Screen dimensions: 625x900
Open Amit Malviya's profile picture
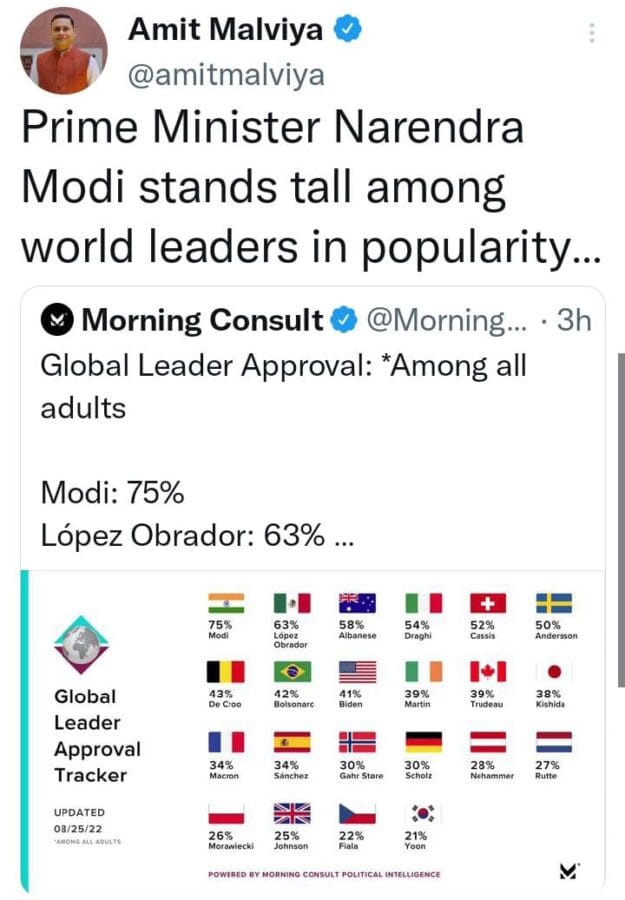64,51
